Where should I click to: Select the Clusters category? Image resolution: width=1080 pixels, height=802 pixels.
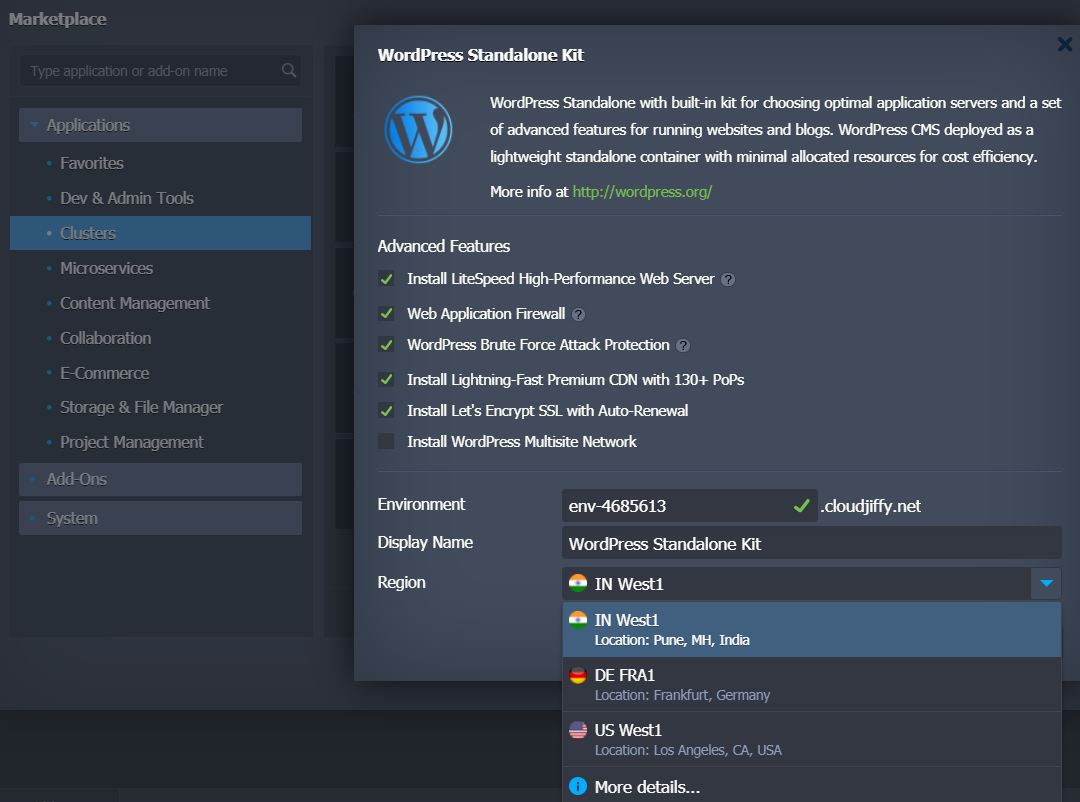[160, 233]
